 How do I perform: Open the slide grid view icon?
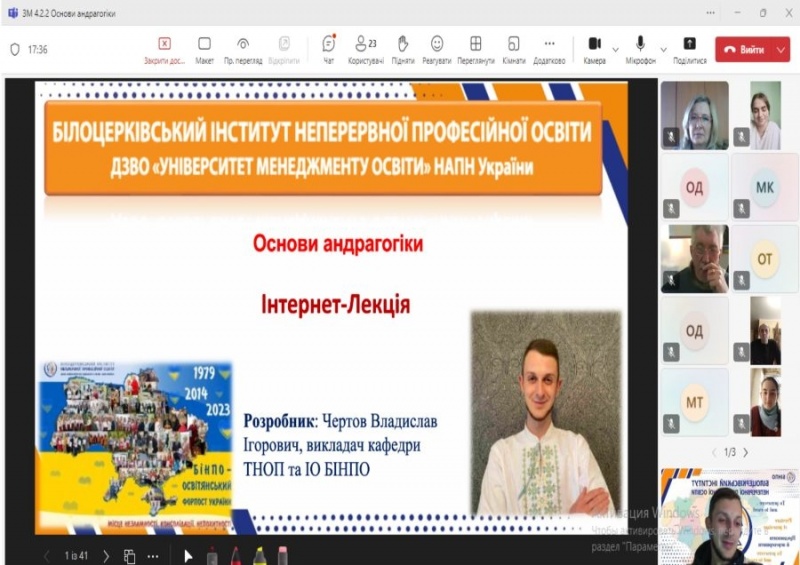coord(129,556)
